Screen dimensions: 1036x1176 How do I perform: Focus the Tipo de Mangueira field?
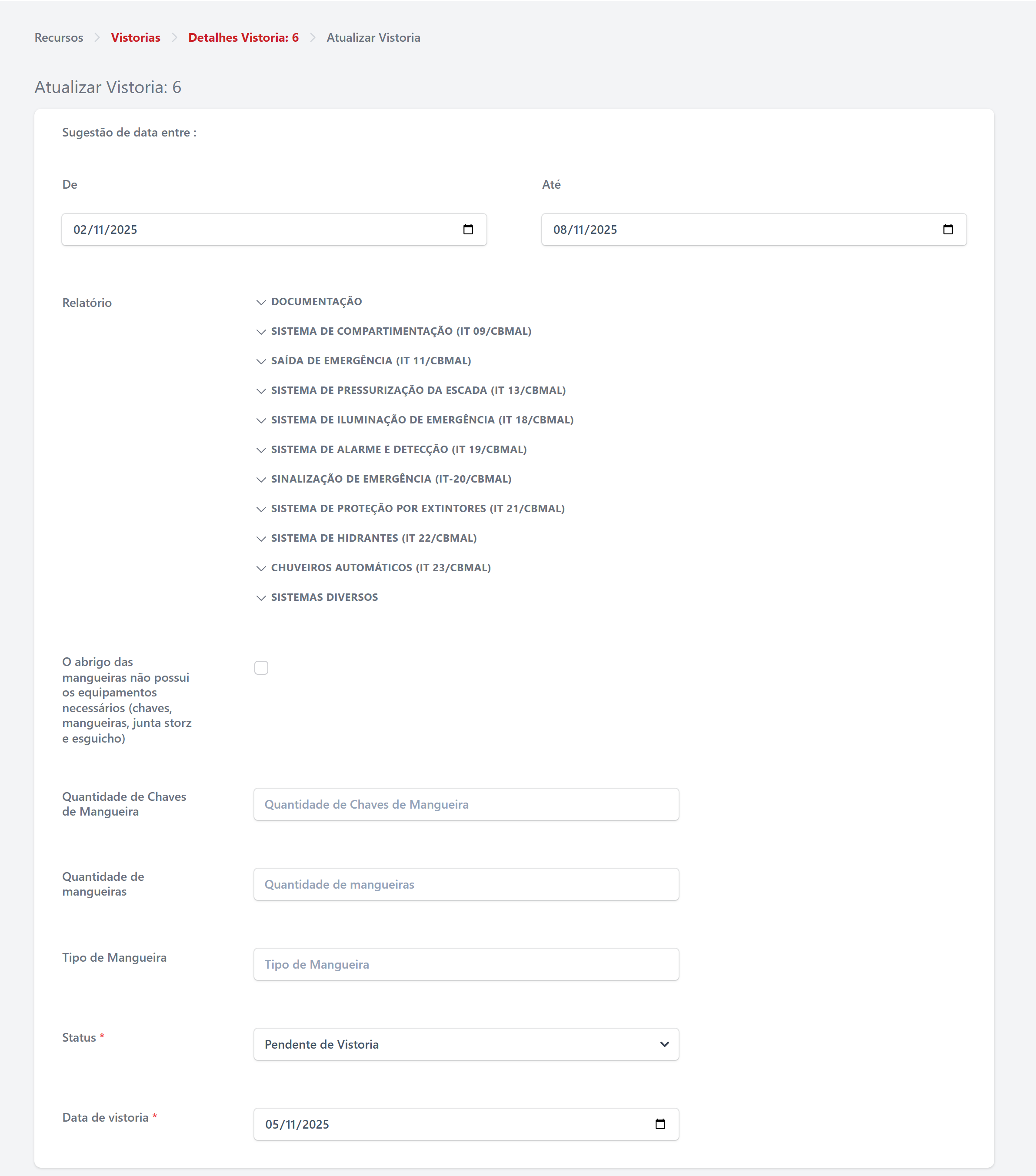[466, 964]
